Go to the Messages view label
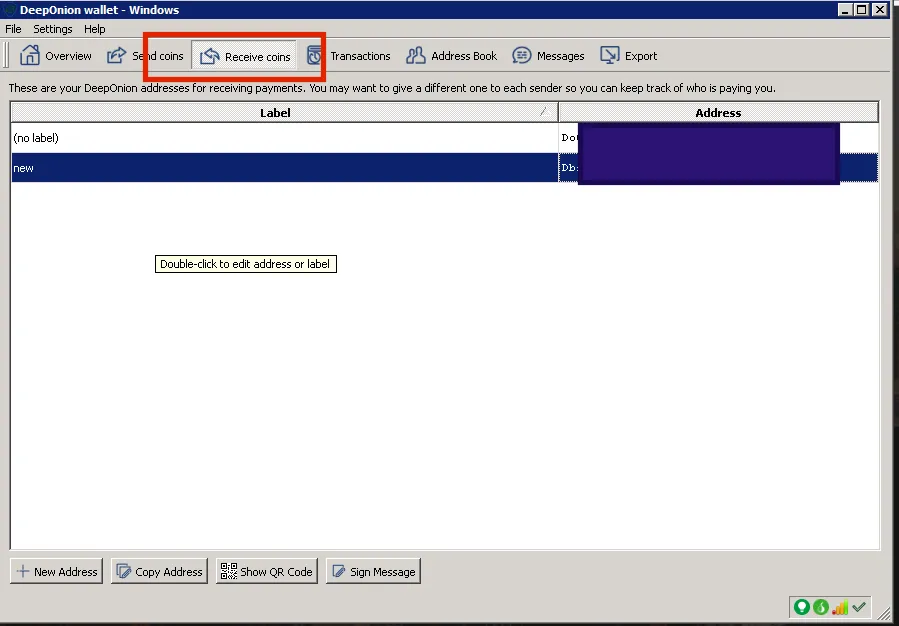This screenshot has width=899, height=626. (x=560, y=56)
